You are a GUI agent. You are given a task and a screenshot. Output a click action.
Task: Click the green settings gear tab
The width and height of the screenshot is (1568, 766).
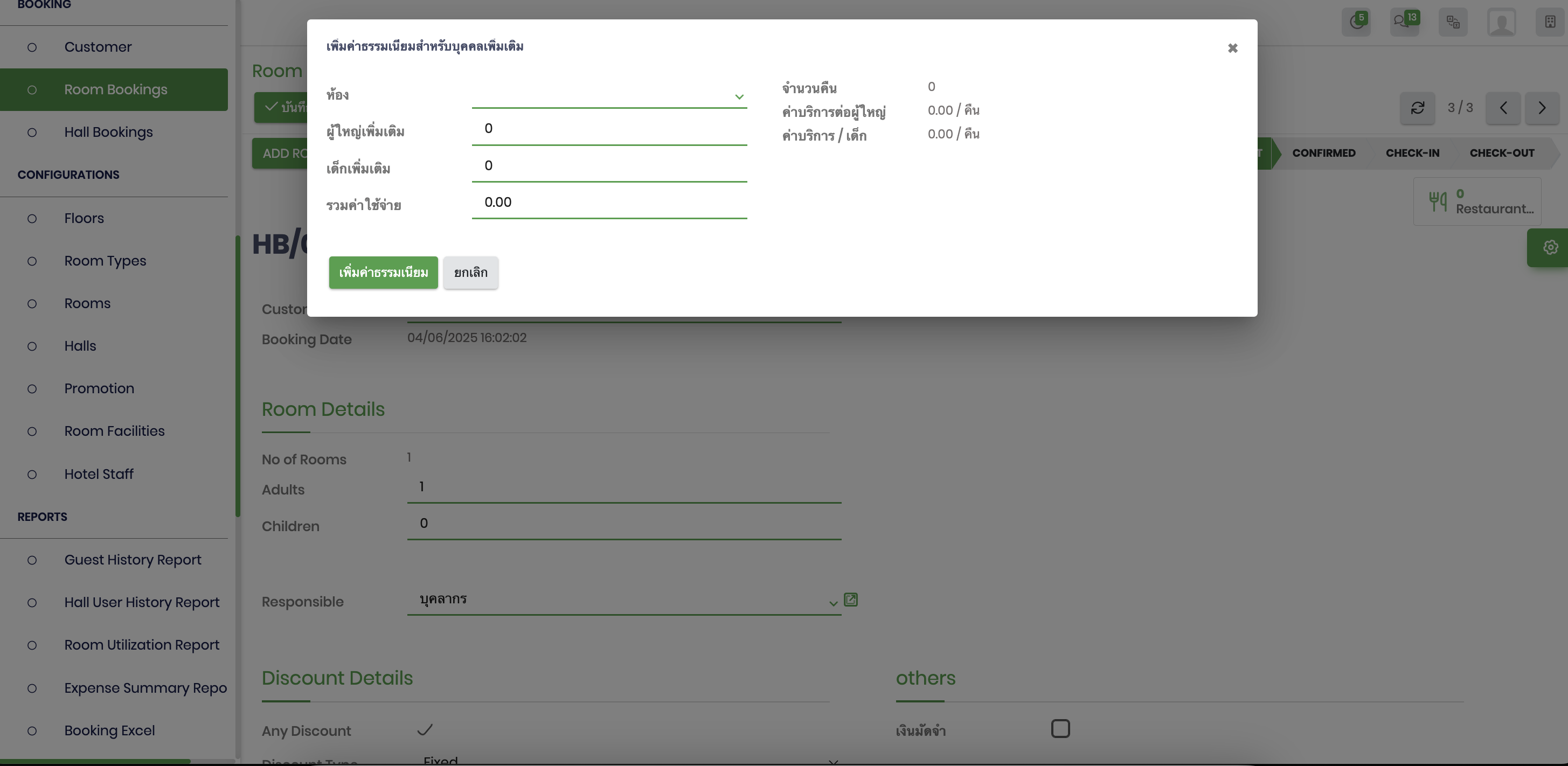point(1550,248)
